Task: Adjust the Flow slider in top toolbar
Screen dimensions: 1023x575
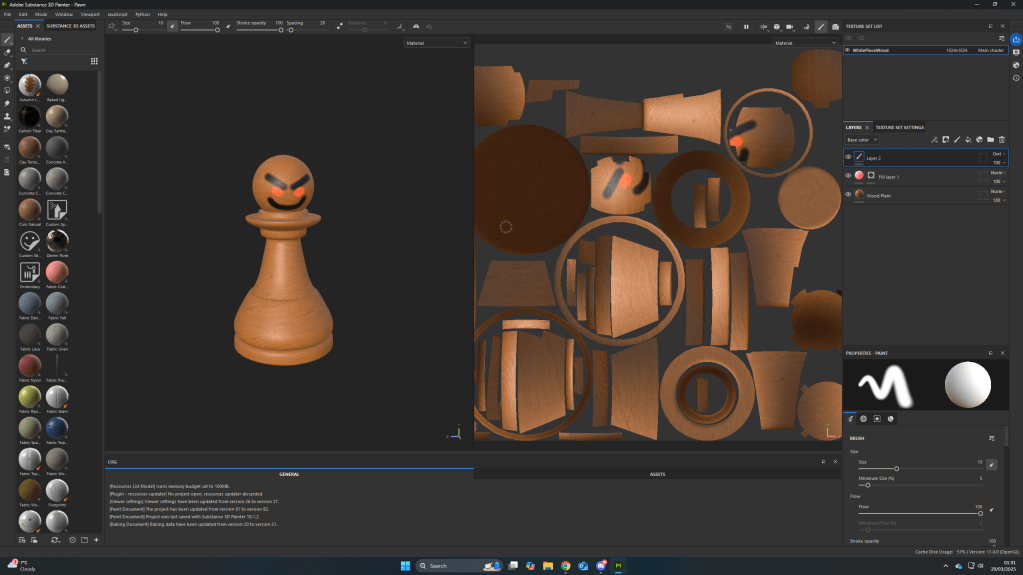Action: (200, 30)
